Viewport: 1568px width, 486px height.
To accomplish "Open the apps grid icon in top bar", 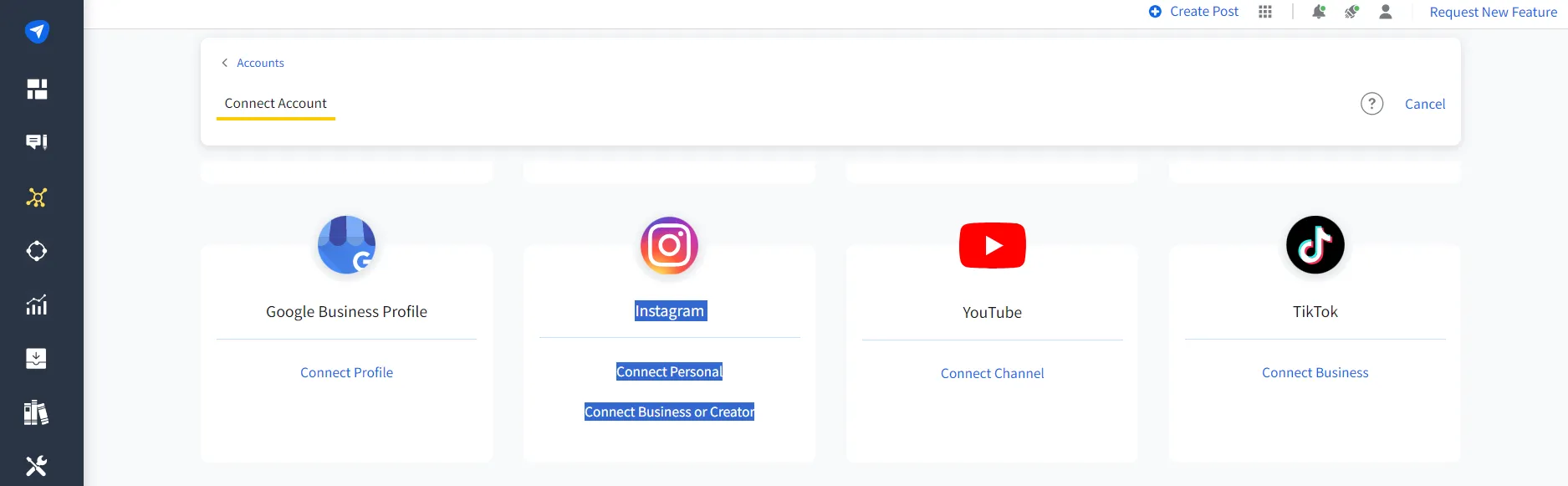I will [x=1265, y=12].
